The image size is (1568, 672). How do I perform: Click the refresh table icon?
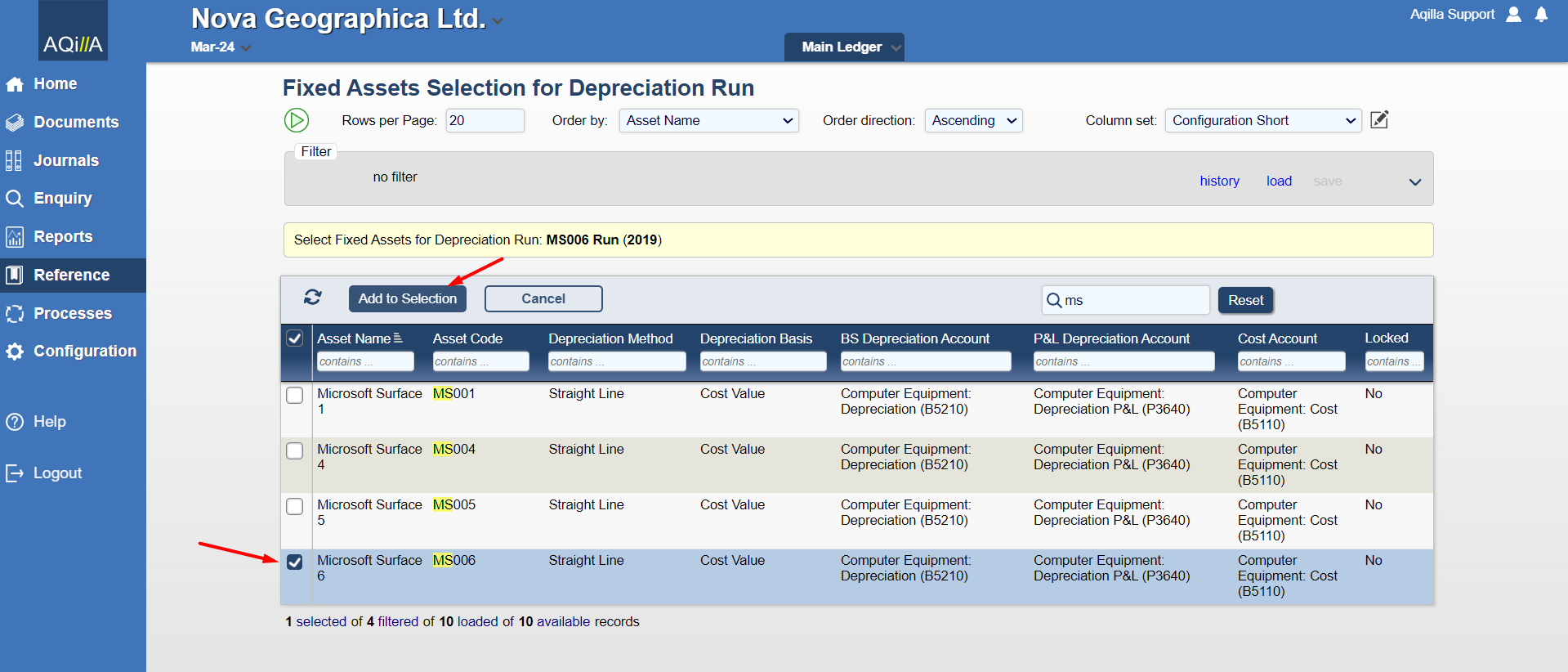312,297
